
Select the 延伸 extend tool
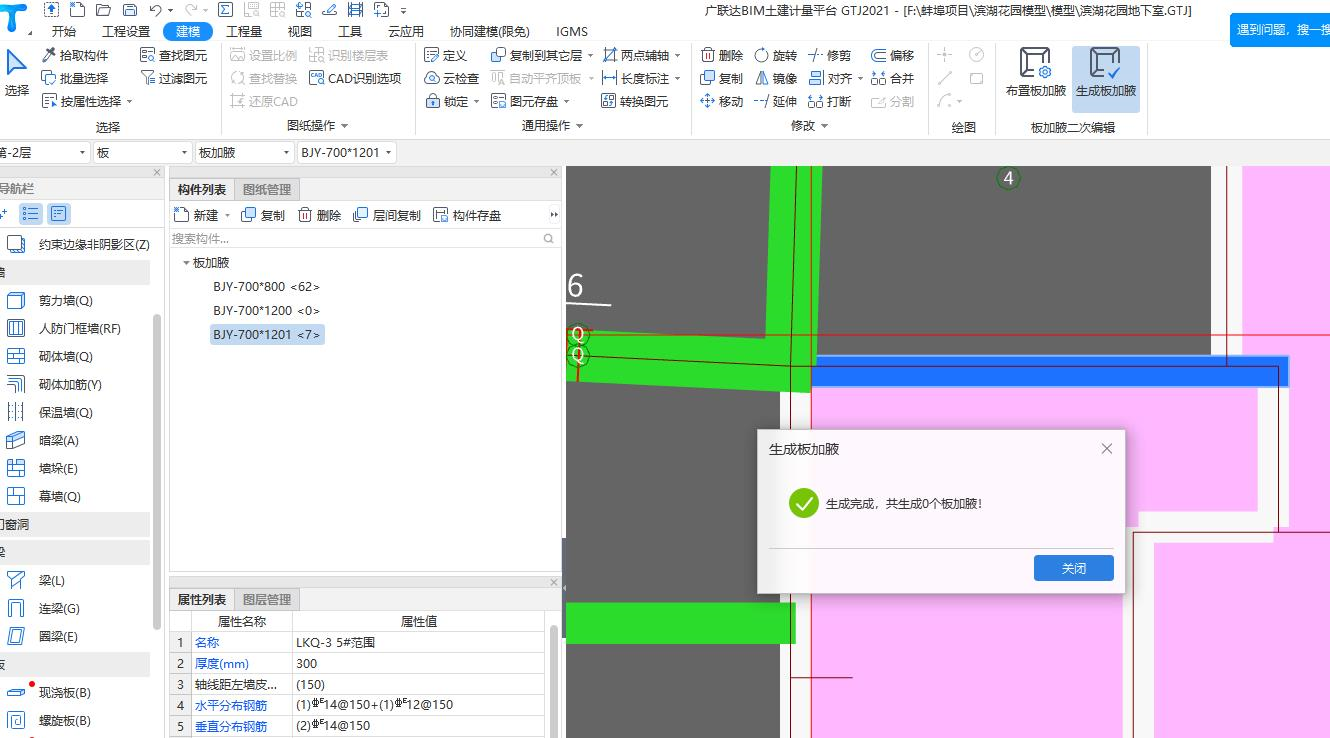tap(776, 101)
